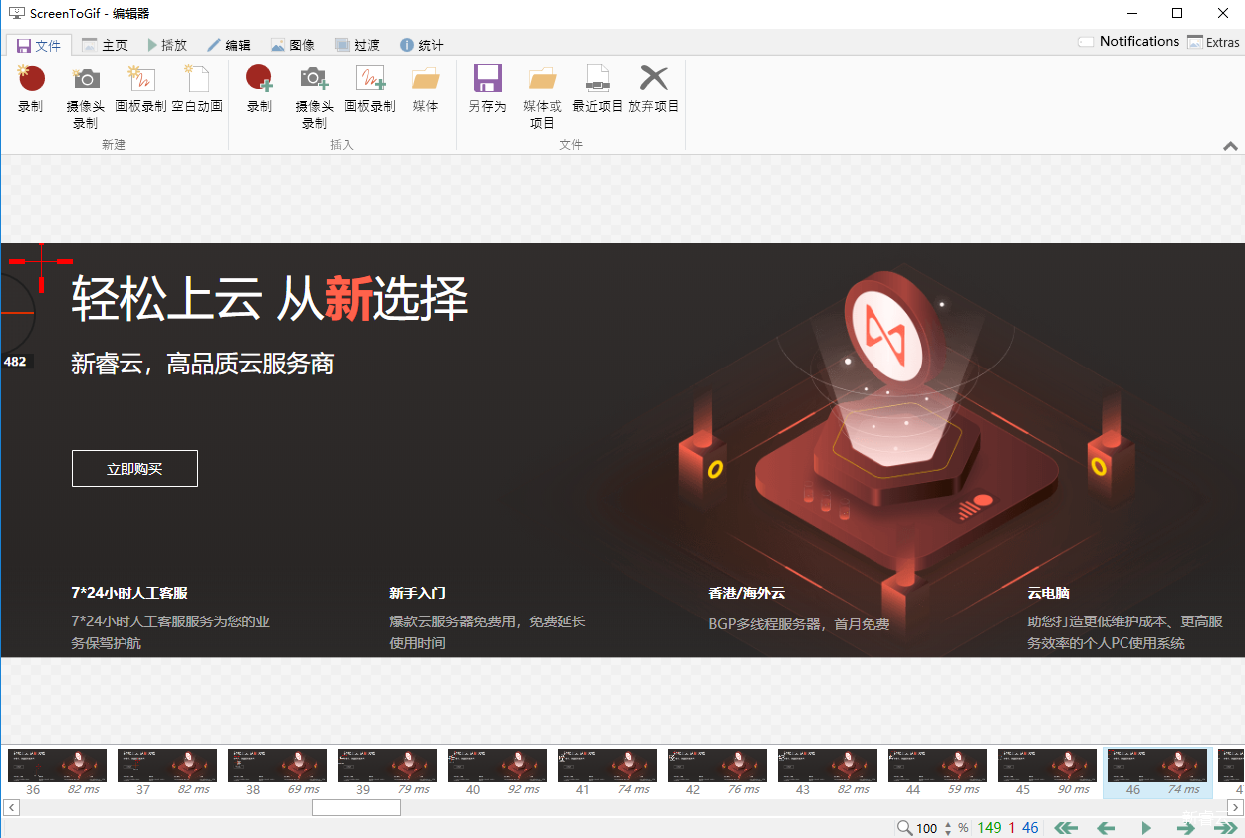Create a blank animation (空白动画)
The height and width of the screenshot is (838, 1245).
coord(197,89)
